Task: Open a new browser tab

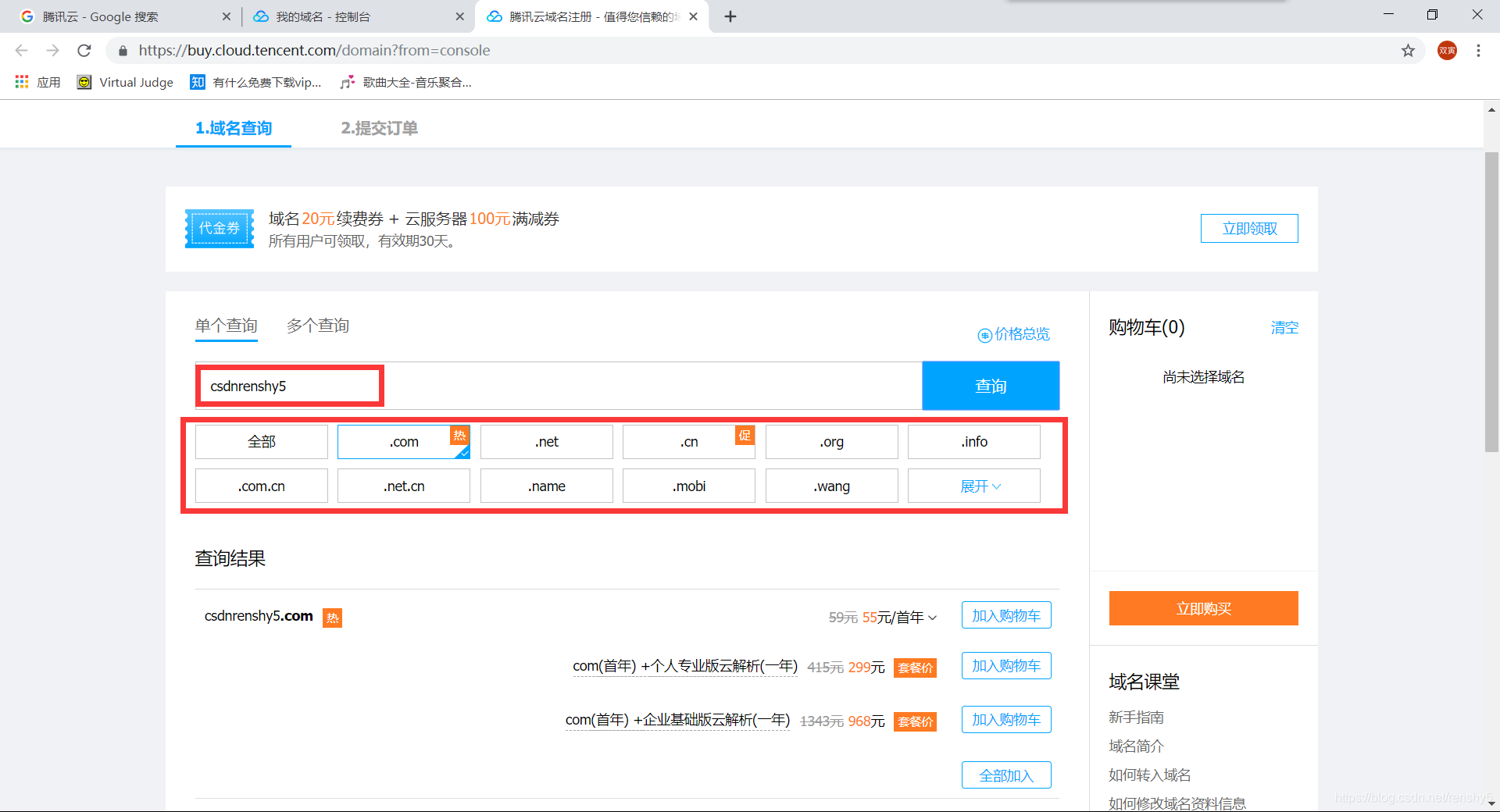Action: 730,16
